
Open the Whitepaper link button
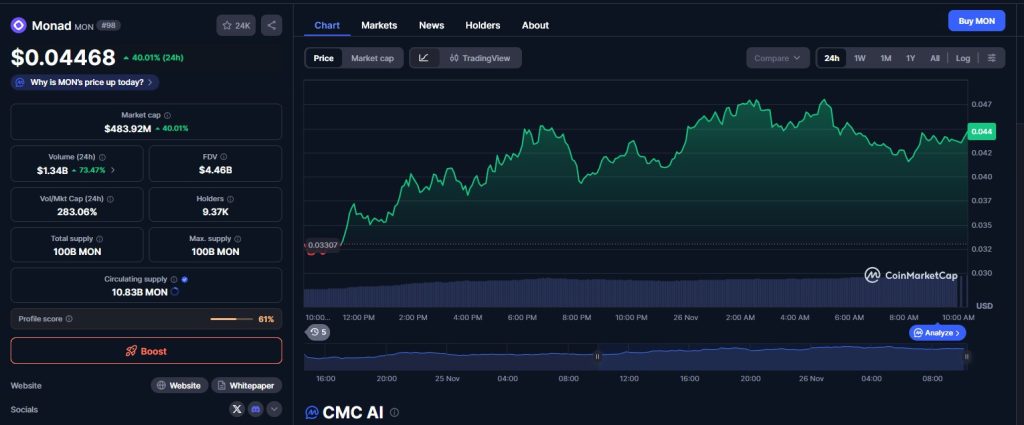pos(247,385)
